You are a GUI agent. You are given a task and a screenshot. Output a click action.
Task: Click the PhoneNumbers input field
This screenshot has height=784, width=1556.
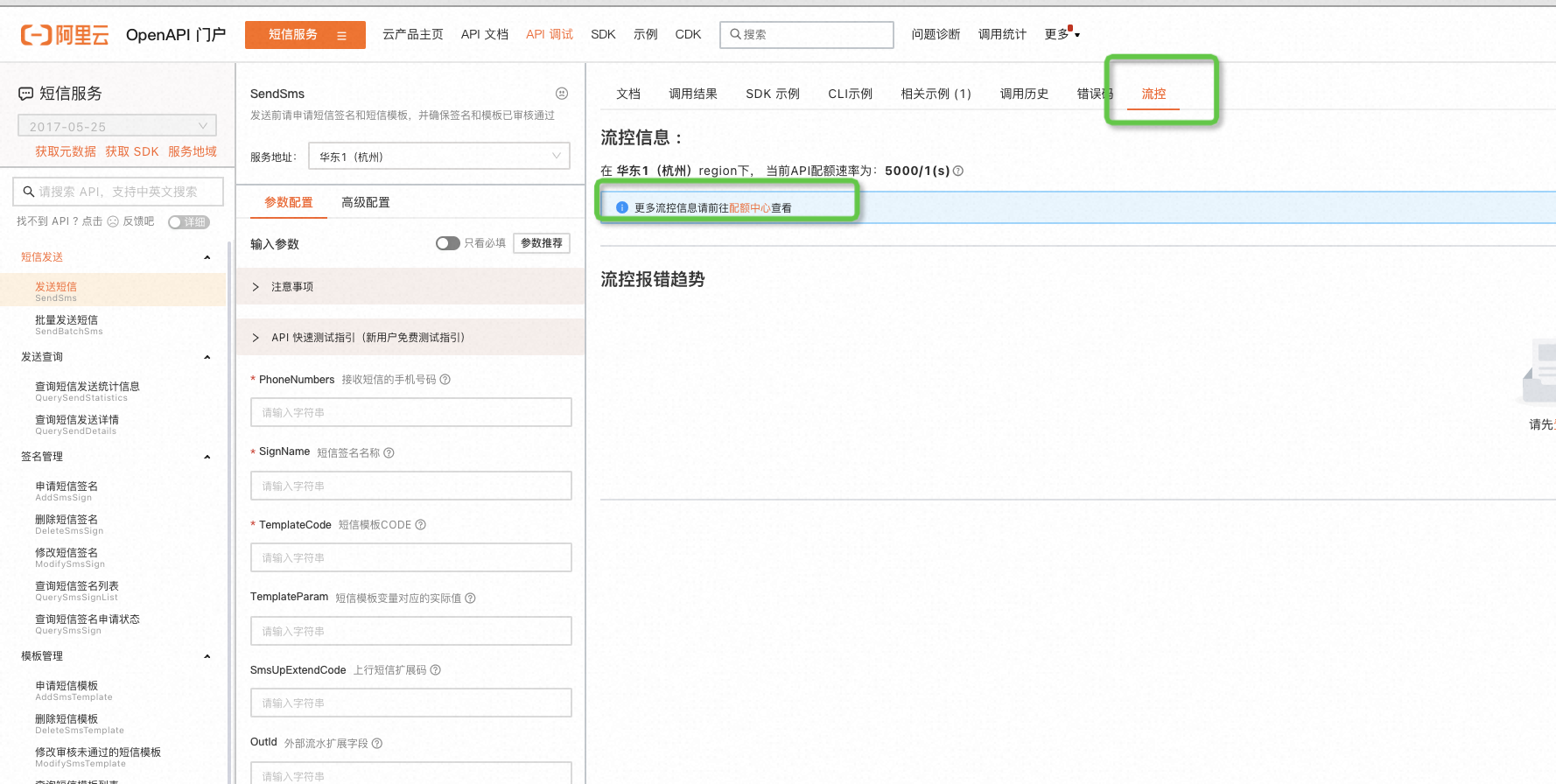click(x=410, y=412)
